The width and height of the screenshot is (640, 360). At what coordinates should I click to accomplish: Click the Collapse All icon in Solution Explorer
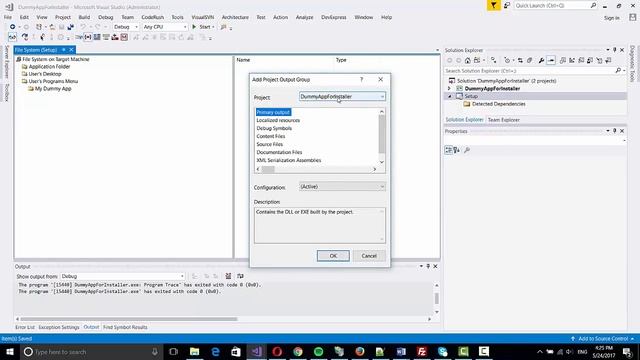coord(529,60)
